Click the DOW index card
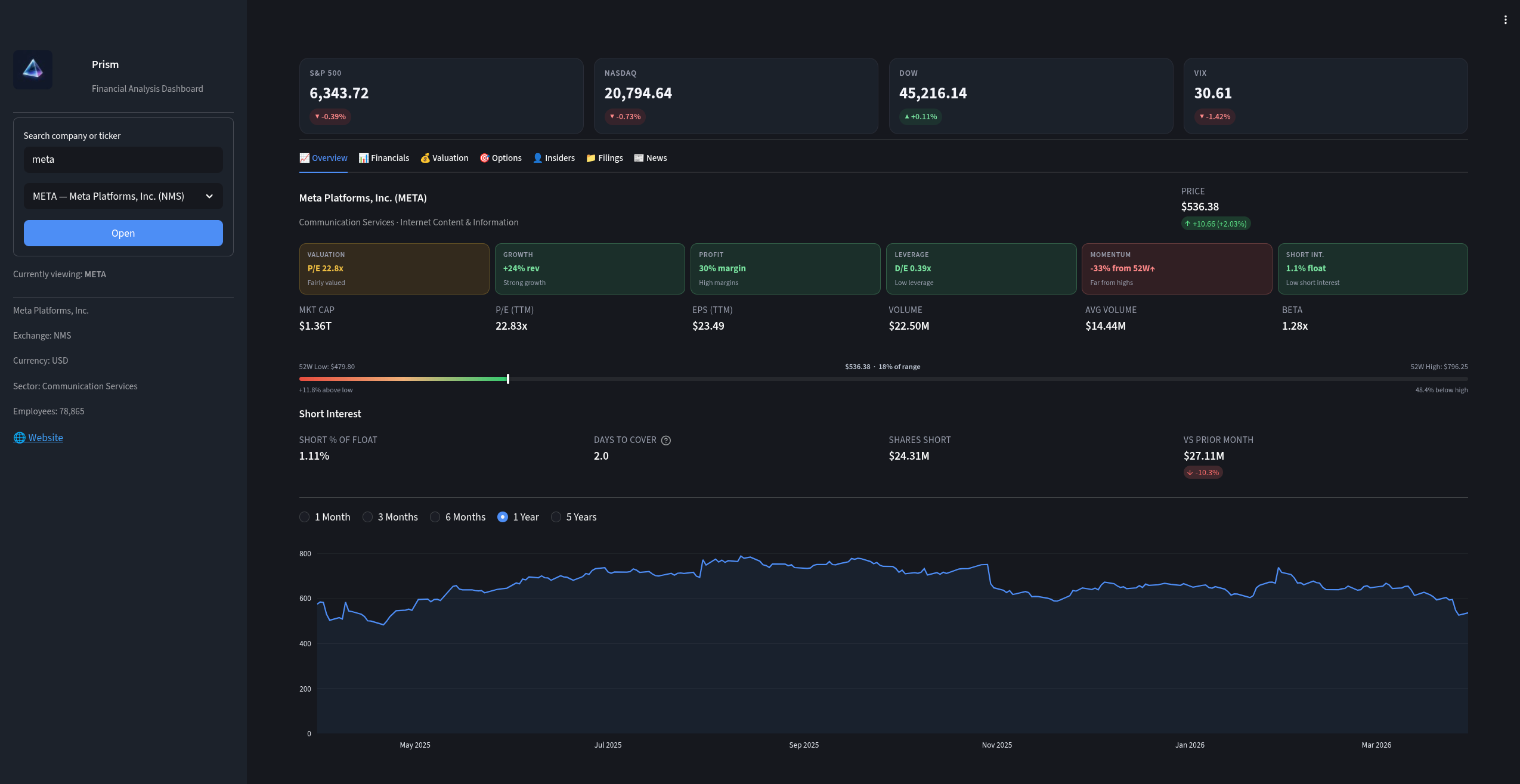The height and width of the screenshot is (784, 1520). (x=1031, y=96)
